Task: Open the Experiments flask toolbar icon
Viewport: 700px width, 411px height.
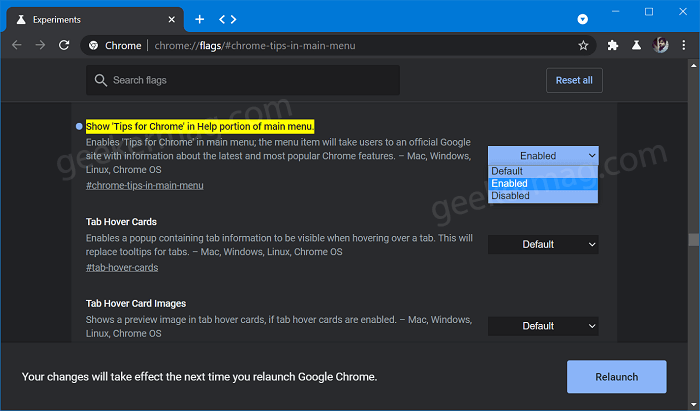Action: click(x=636, y=45)
